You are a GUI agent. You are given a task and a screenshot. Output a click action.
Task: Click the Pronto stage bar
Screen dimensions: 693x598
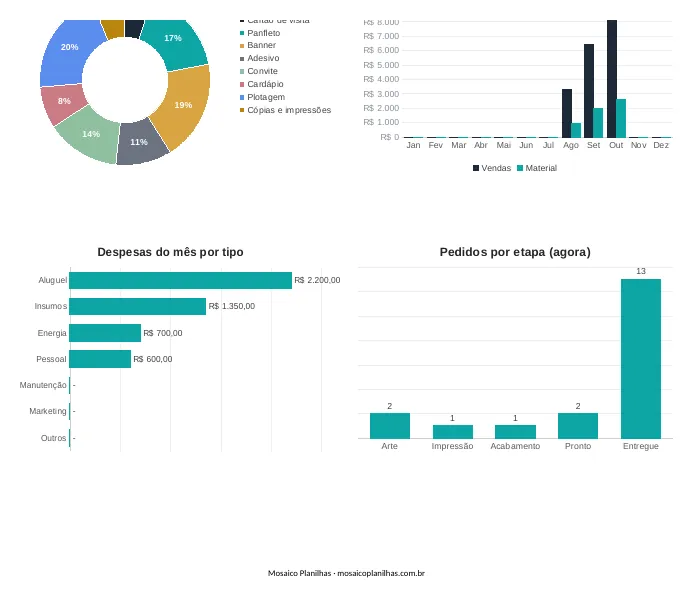click(578, 426)
